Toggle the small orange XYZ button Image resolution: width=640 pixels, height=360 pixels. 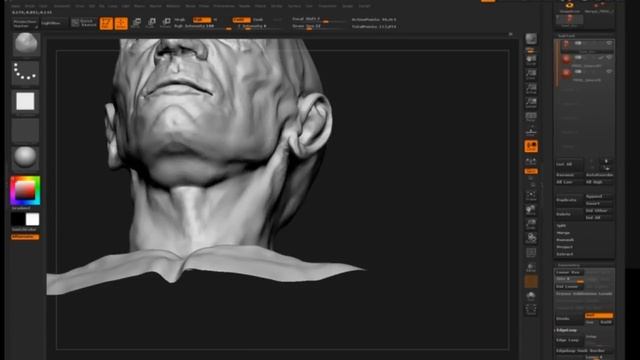531,171
